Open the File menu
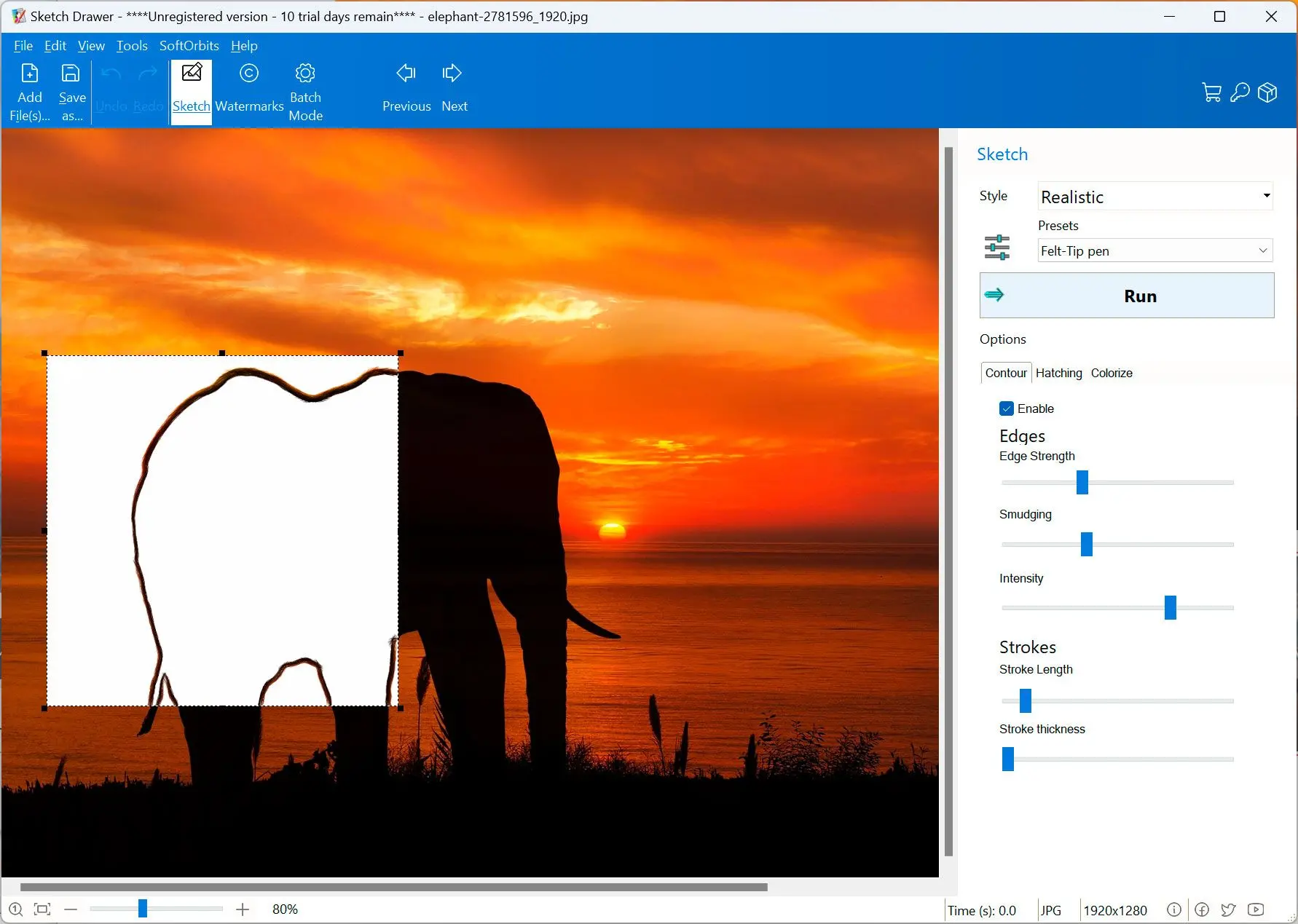 click(x=23, y=46)
